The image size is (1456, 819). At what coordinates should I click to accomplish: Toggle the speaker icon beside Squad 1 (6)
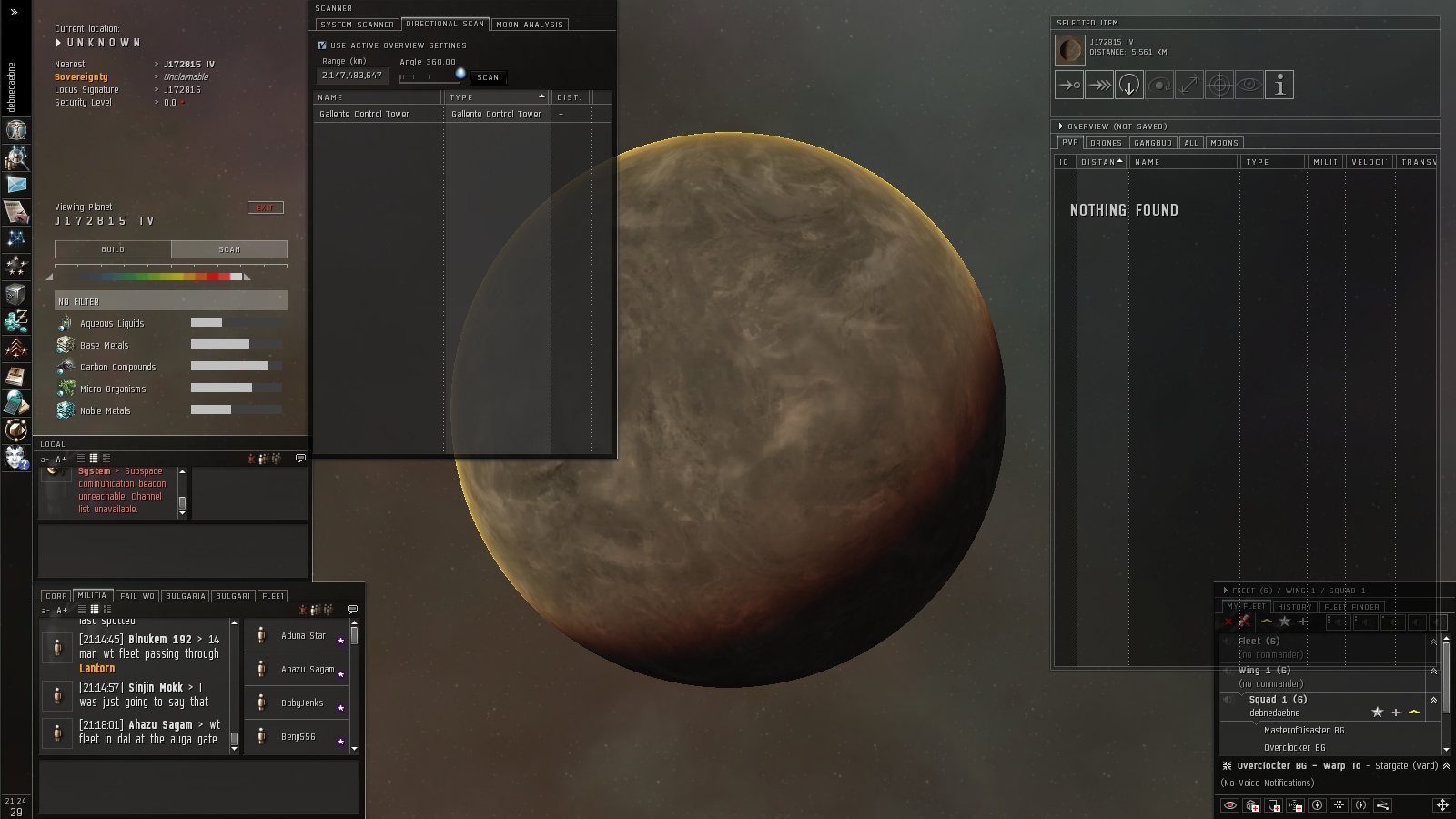(1227, 700)
